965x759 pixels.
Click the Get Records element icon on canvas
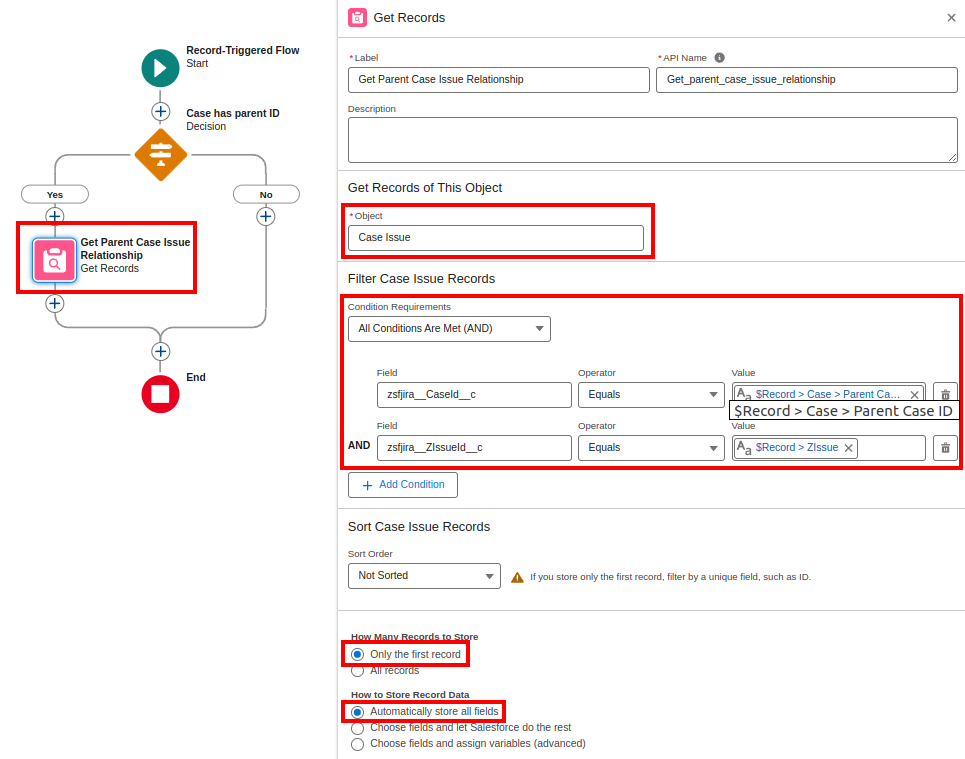(54, 260)
